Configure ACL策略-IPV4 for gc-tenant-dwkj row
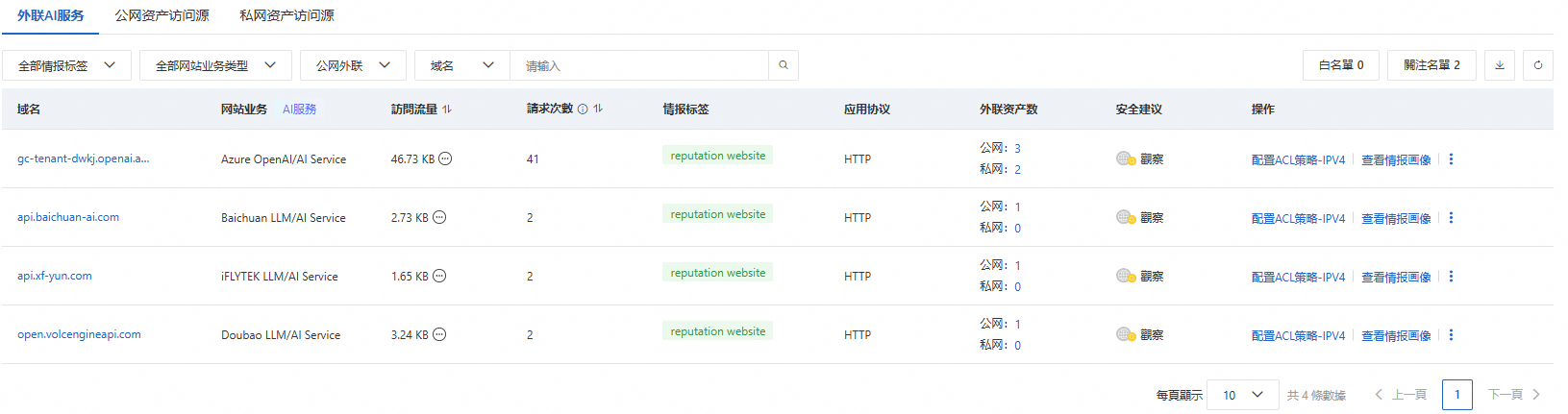Screen dimensions: 1568x414 point(1298,159)
